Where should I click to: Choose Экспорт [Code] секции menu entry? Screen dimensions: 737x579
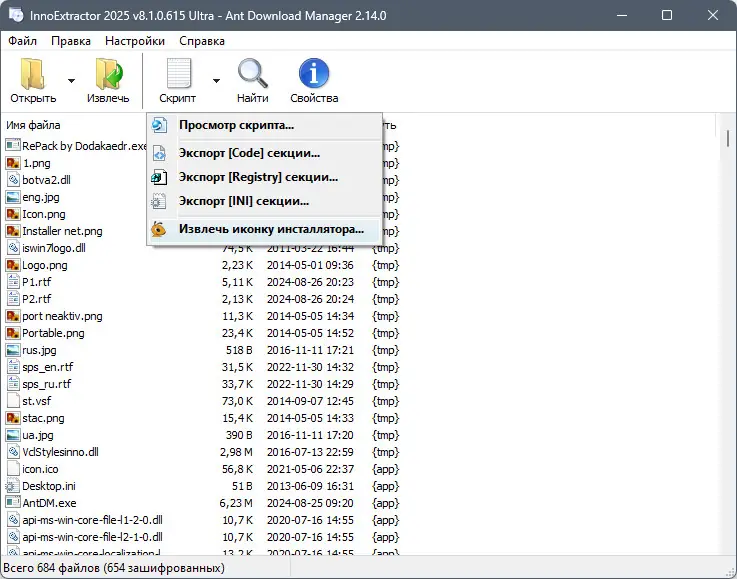pyautogui.click(x=249, y=153)
